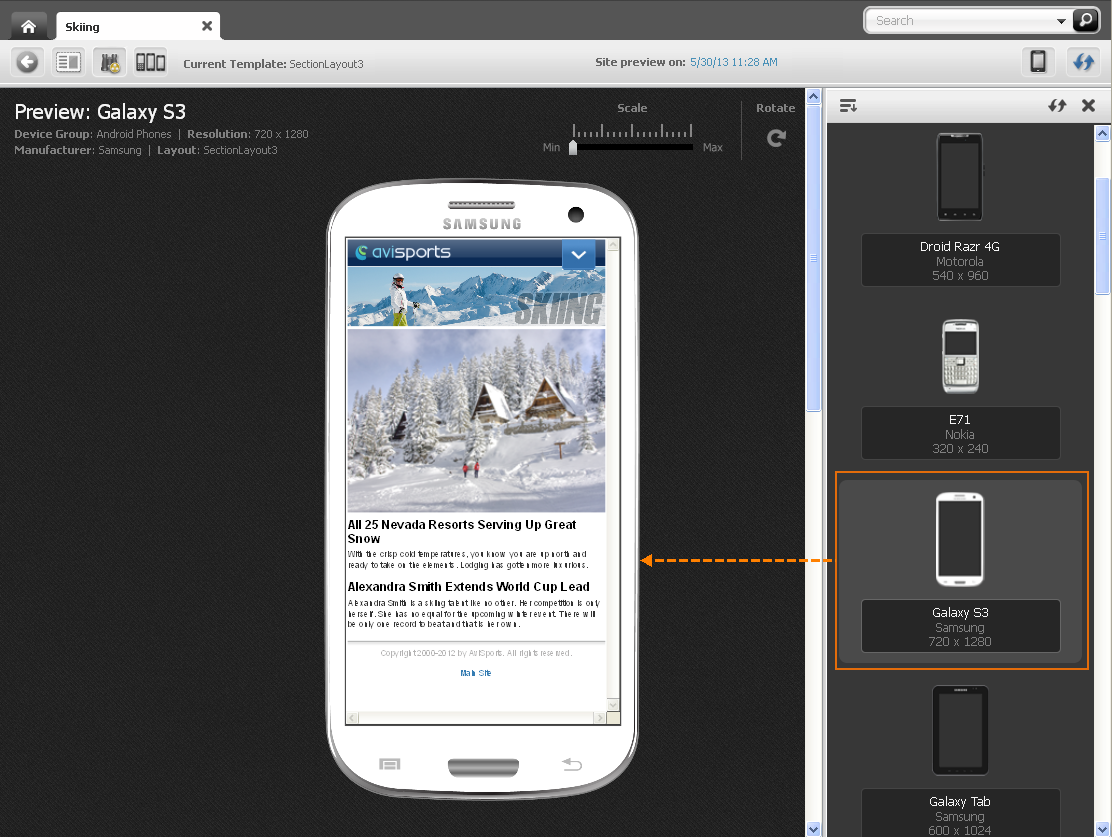Click the device list scrollbar thumb
1112x837 pixels.
tap(1102, 235)
